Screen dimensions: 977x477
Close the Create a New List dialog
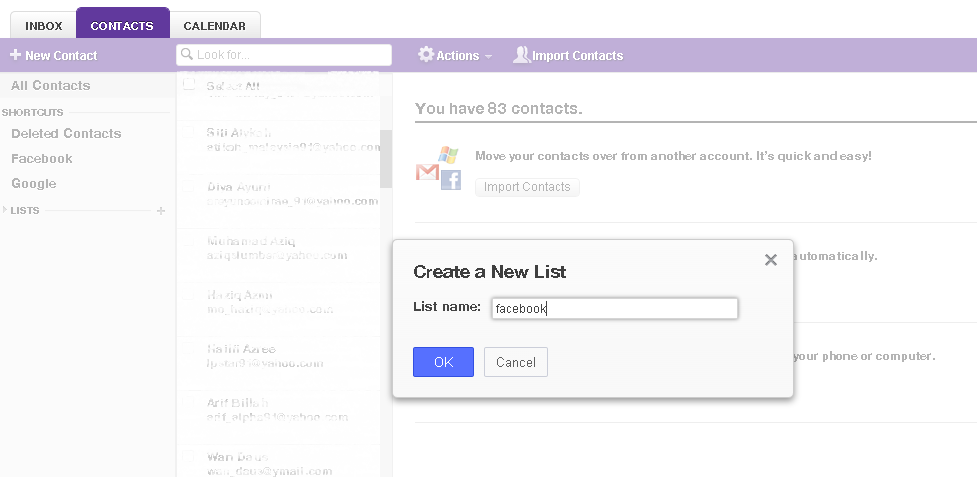click(x=770, y=260)
